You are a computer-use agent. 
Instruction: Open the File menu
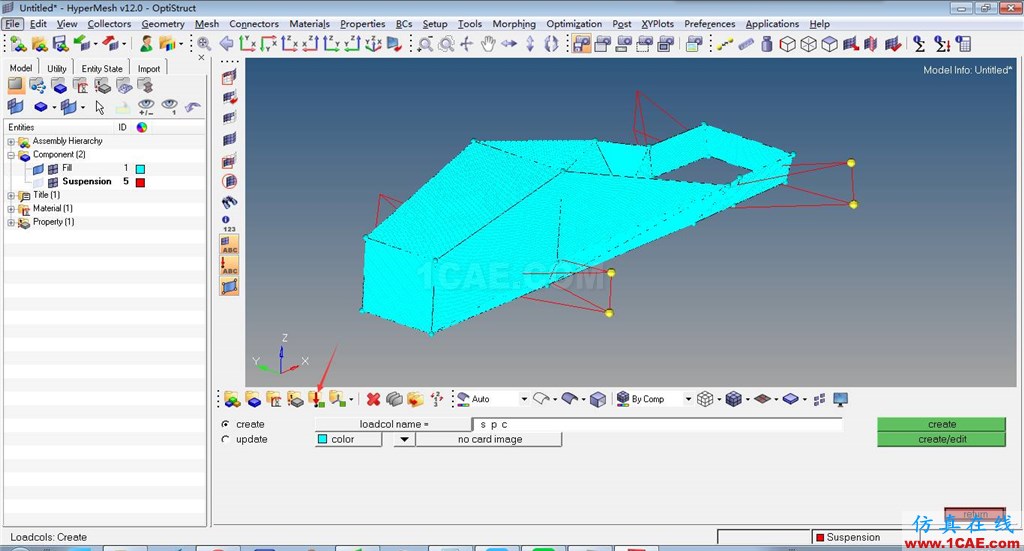point(12,24)
